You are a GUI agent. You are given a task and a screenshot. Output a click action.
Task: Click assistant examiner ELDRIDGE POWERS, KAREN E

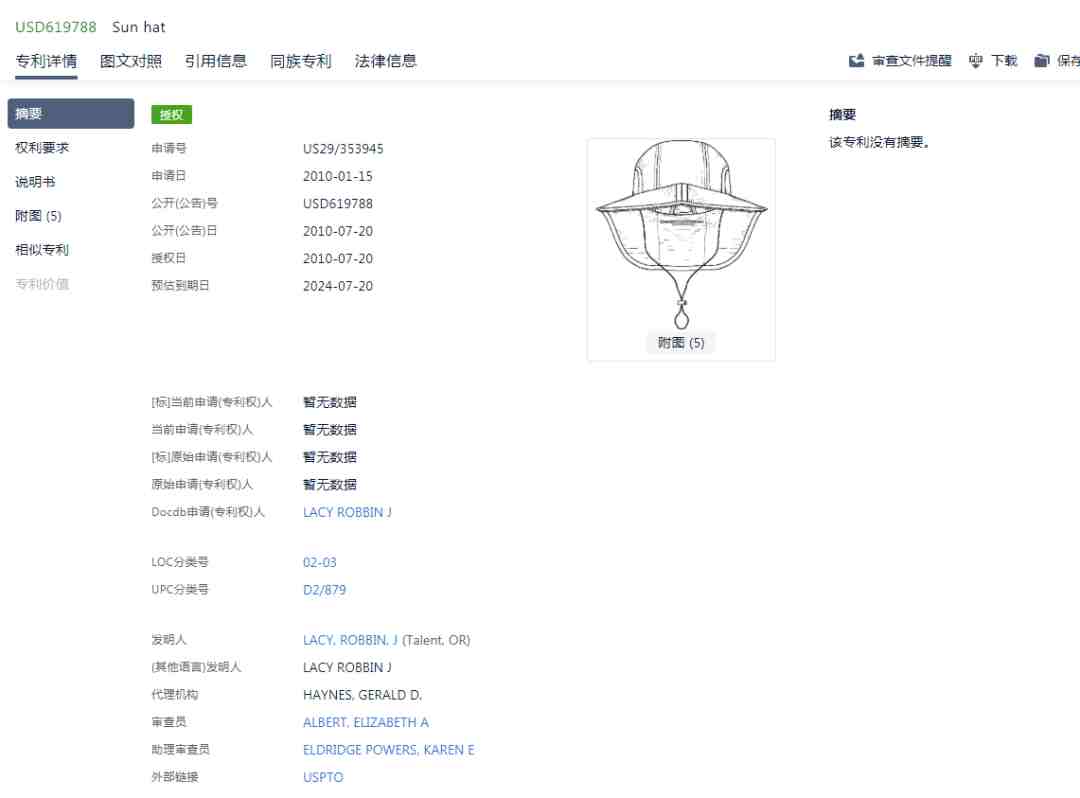coord(388,750)
